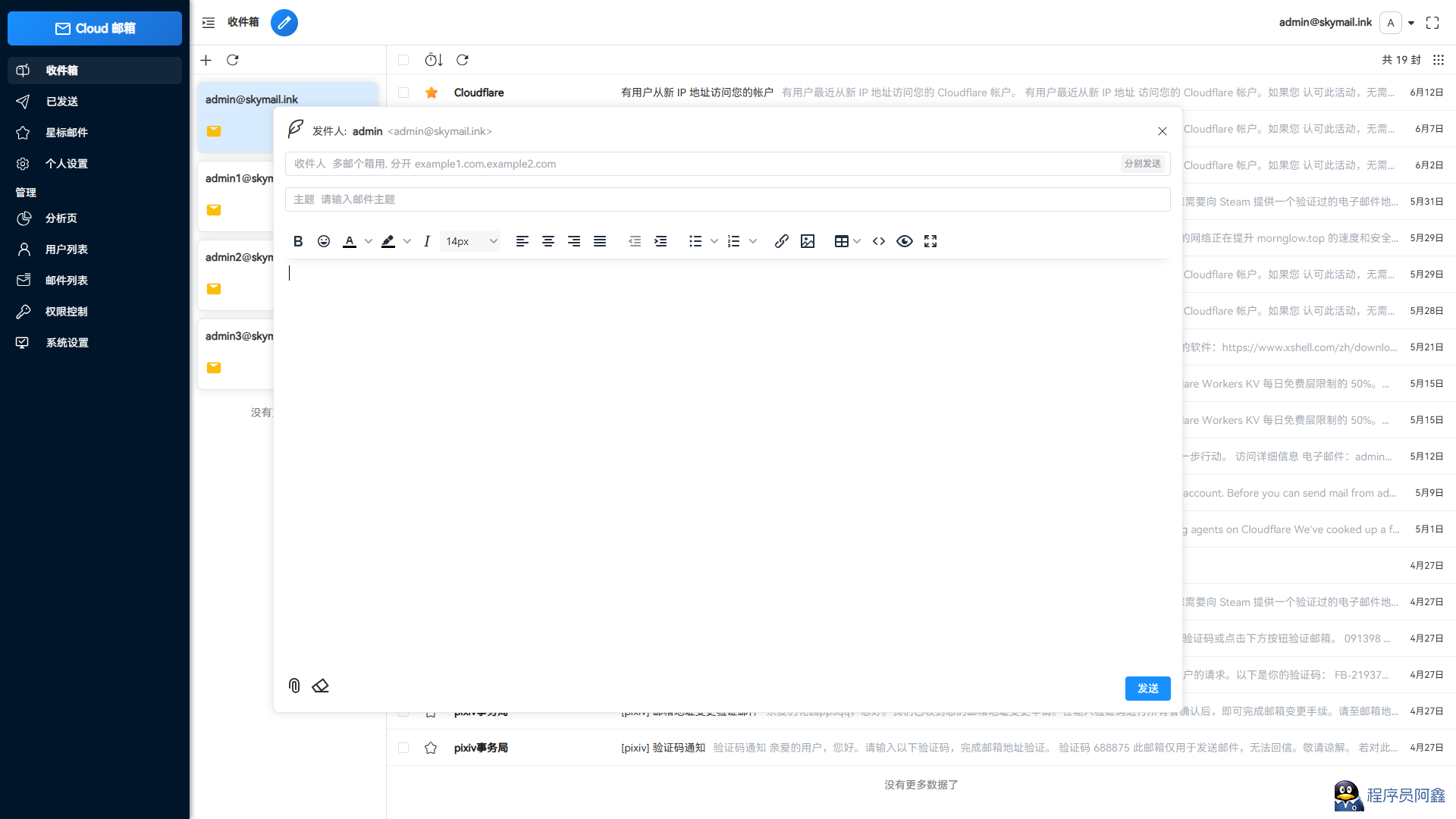The height and width of the screenshot is (819, 1456).
Task: Expand the table insert dropdown
Action: (857, 241)
